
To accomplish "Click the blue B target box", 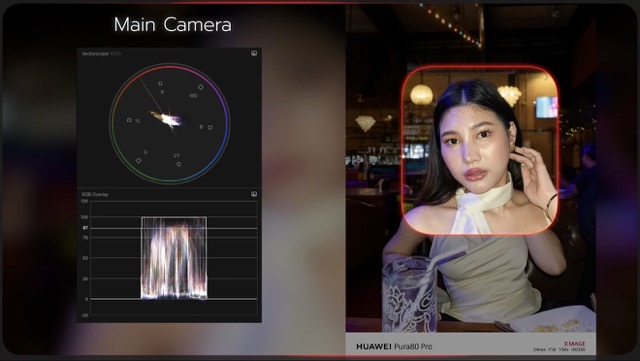I will coord(210,127).
